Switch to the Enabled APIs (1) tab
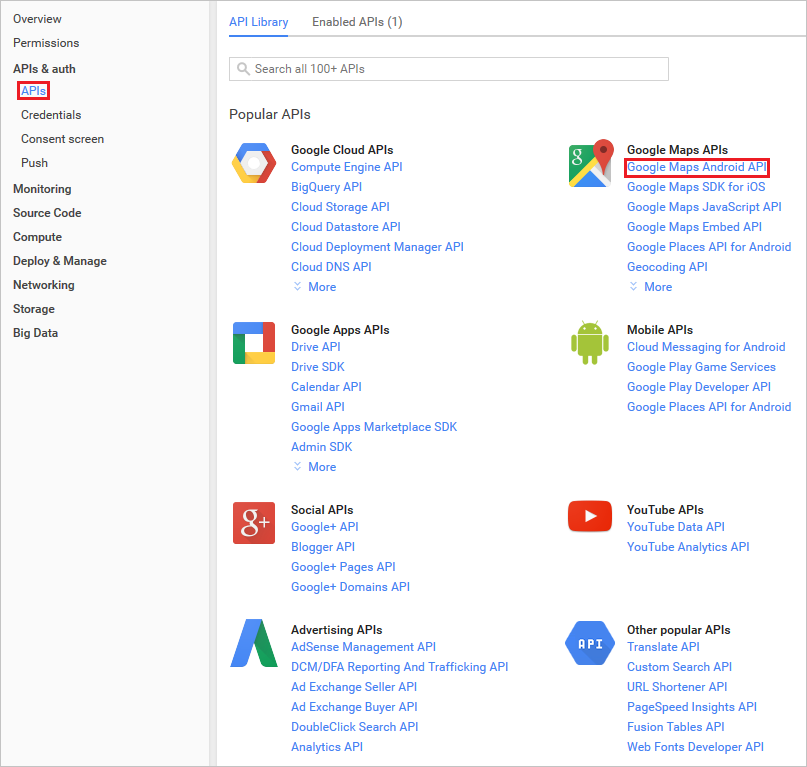 [x=357, y=22]
